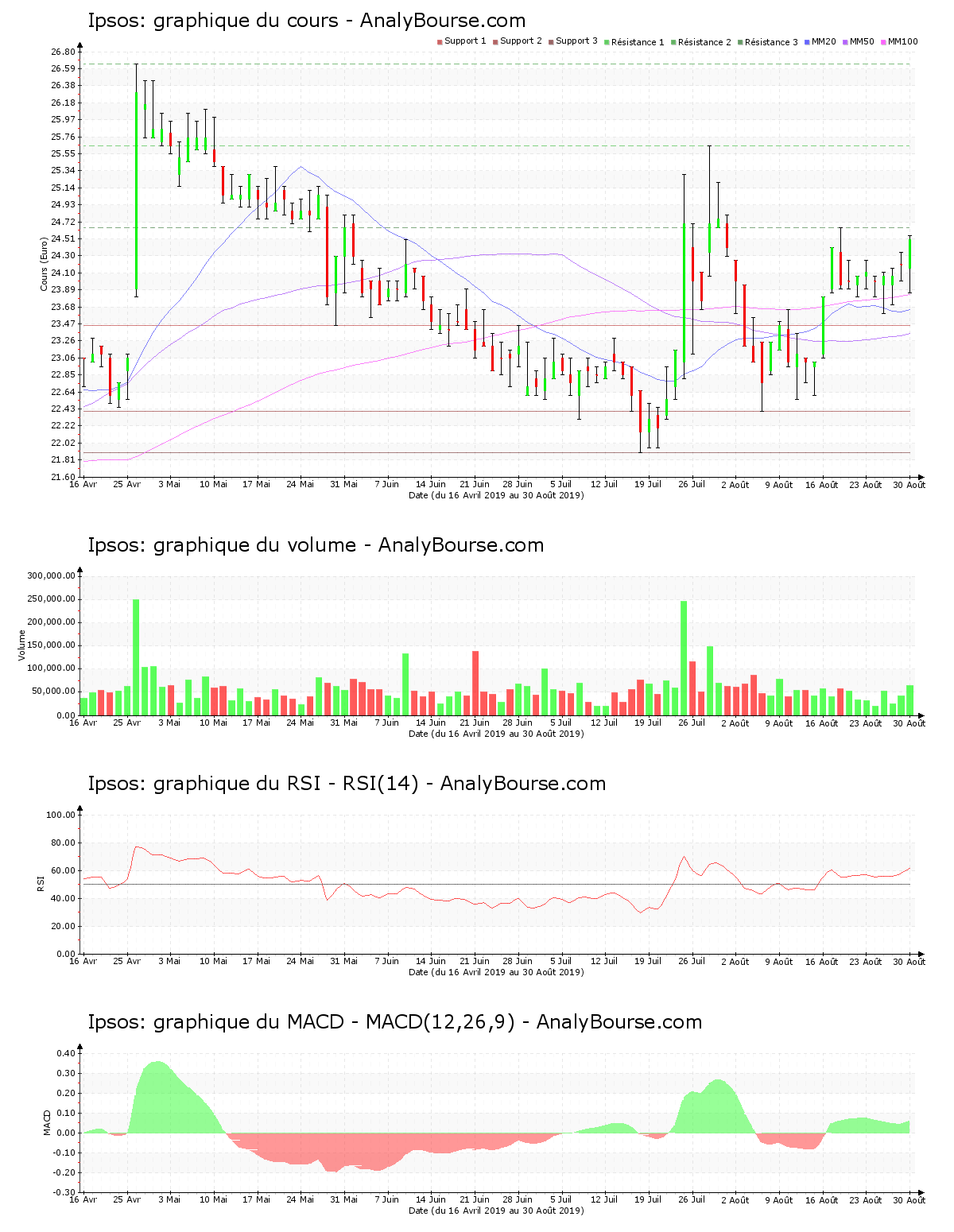Click the red Support 1 legend swatch
Screen dimensions: 954x1232
[440, 41]
